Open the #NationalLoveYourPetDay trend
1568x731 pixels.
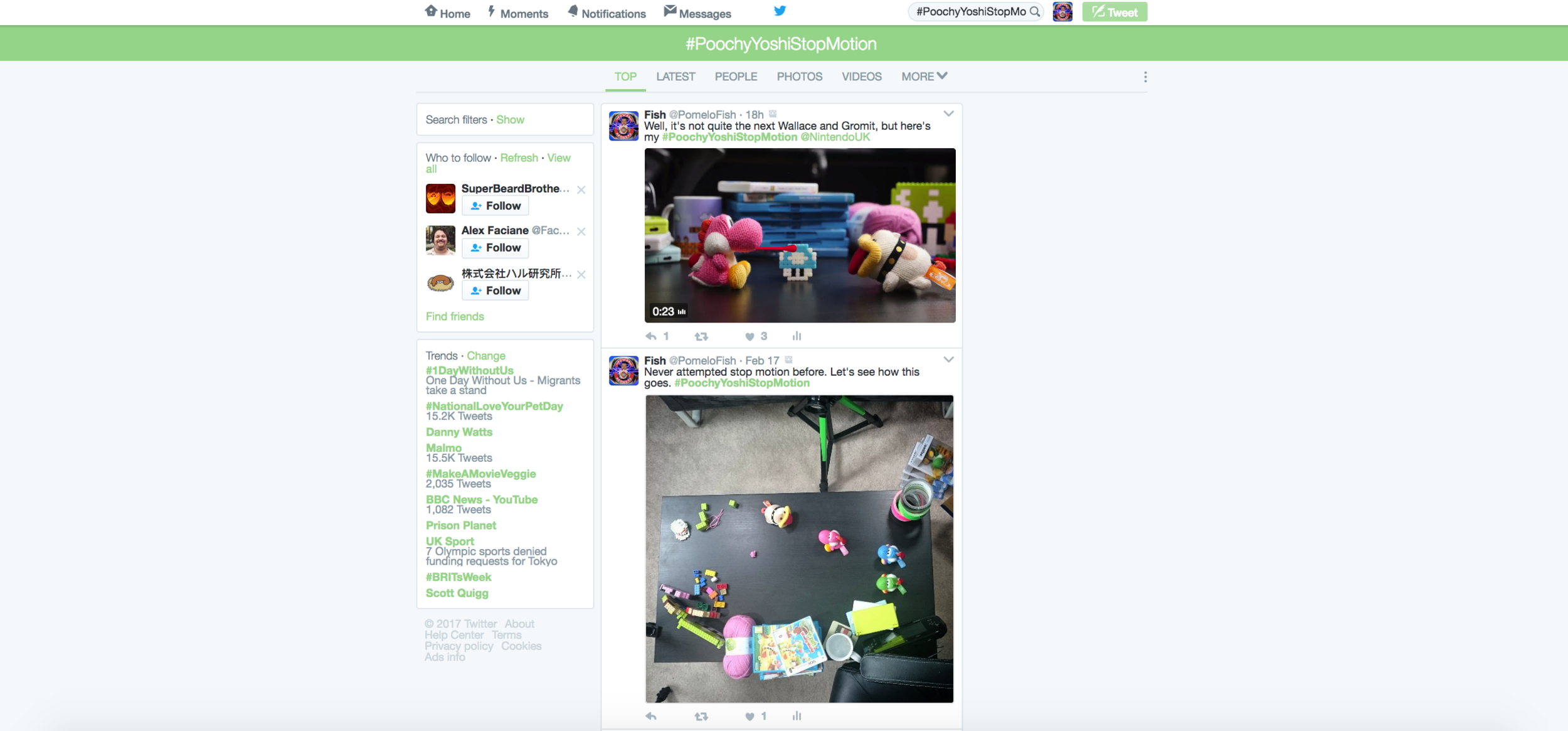point(494,407)
